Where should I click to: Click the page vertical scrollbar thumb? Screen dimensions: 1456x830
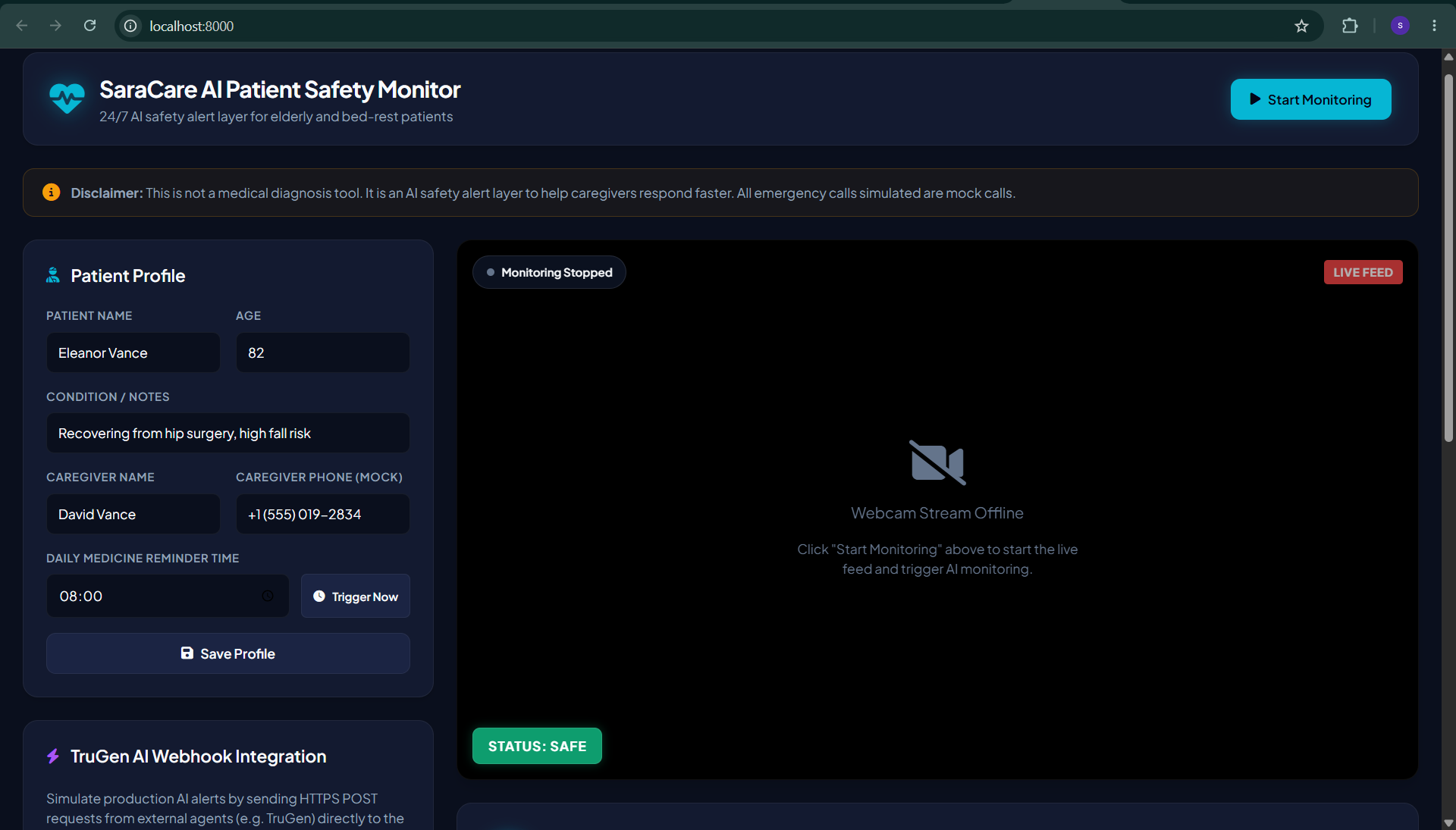tap(1448, 258)
